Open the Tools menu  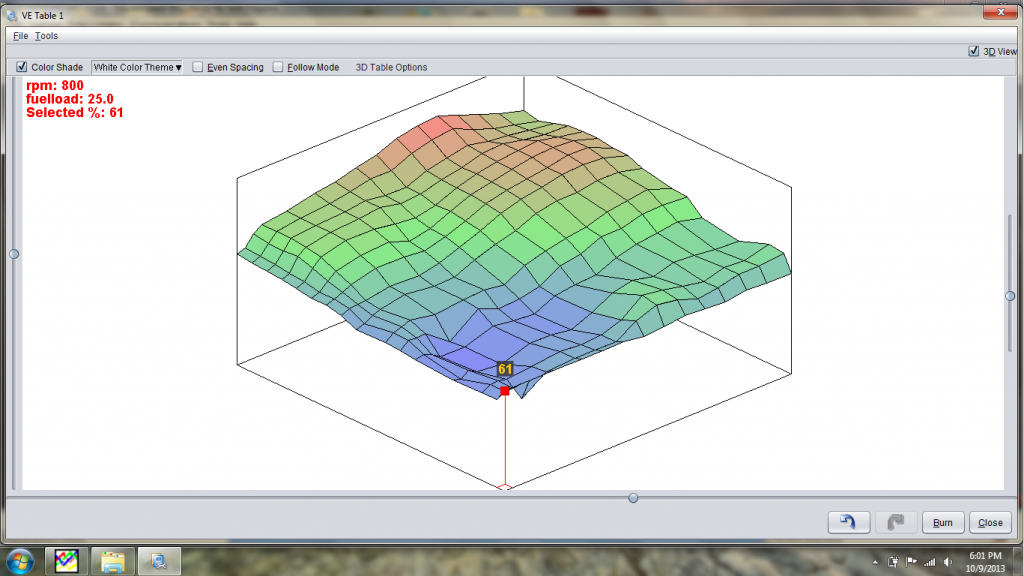(44, 35)
